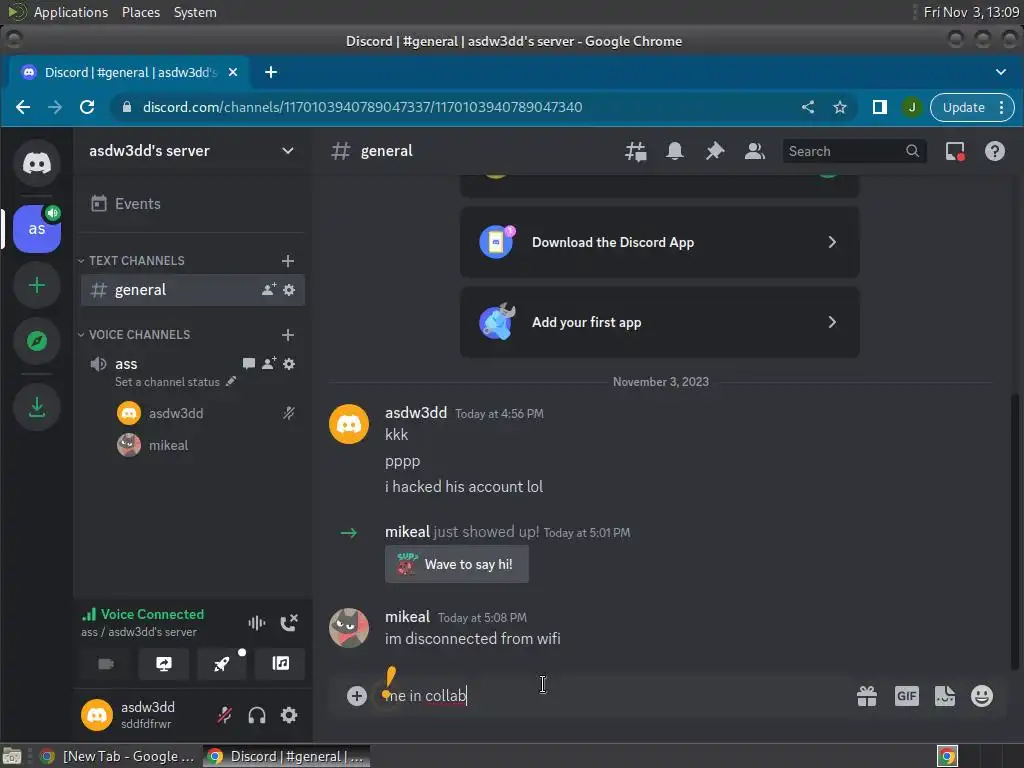Create a voice channel with the plus icon
The width and height of the screenshot is (1024, 768).
point(287,334)
